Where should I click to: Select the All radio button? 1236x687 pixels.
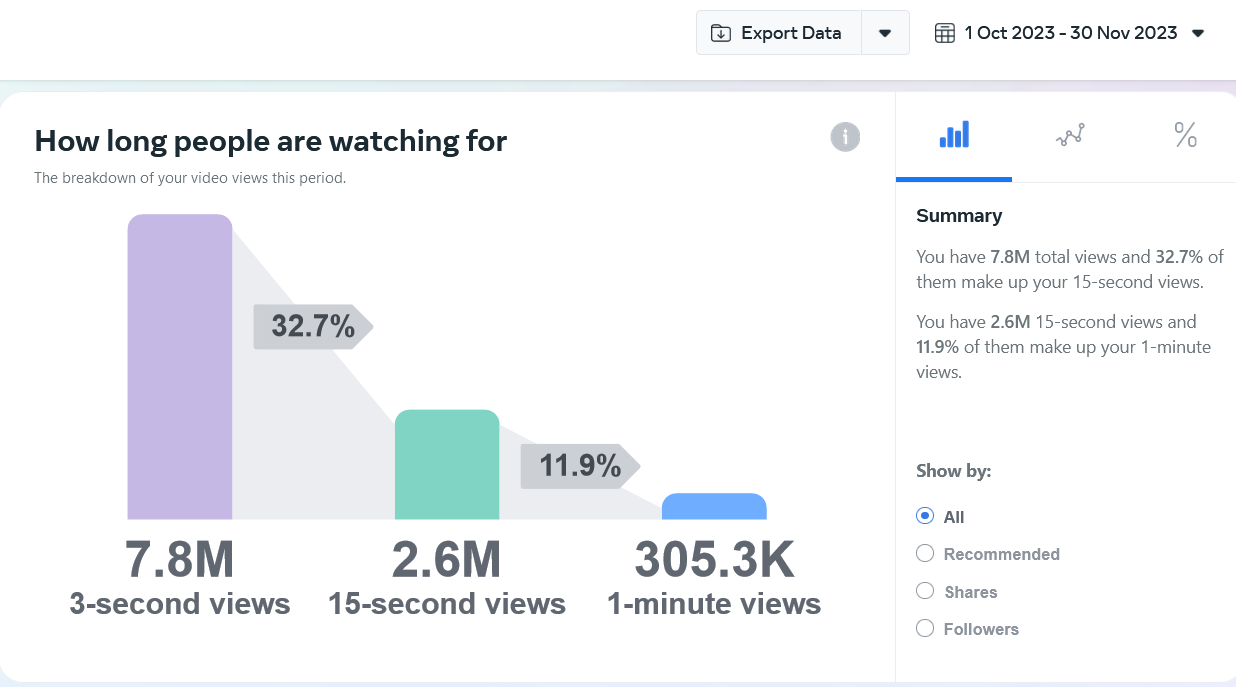(925, 517)
